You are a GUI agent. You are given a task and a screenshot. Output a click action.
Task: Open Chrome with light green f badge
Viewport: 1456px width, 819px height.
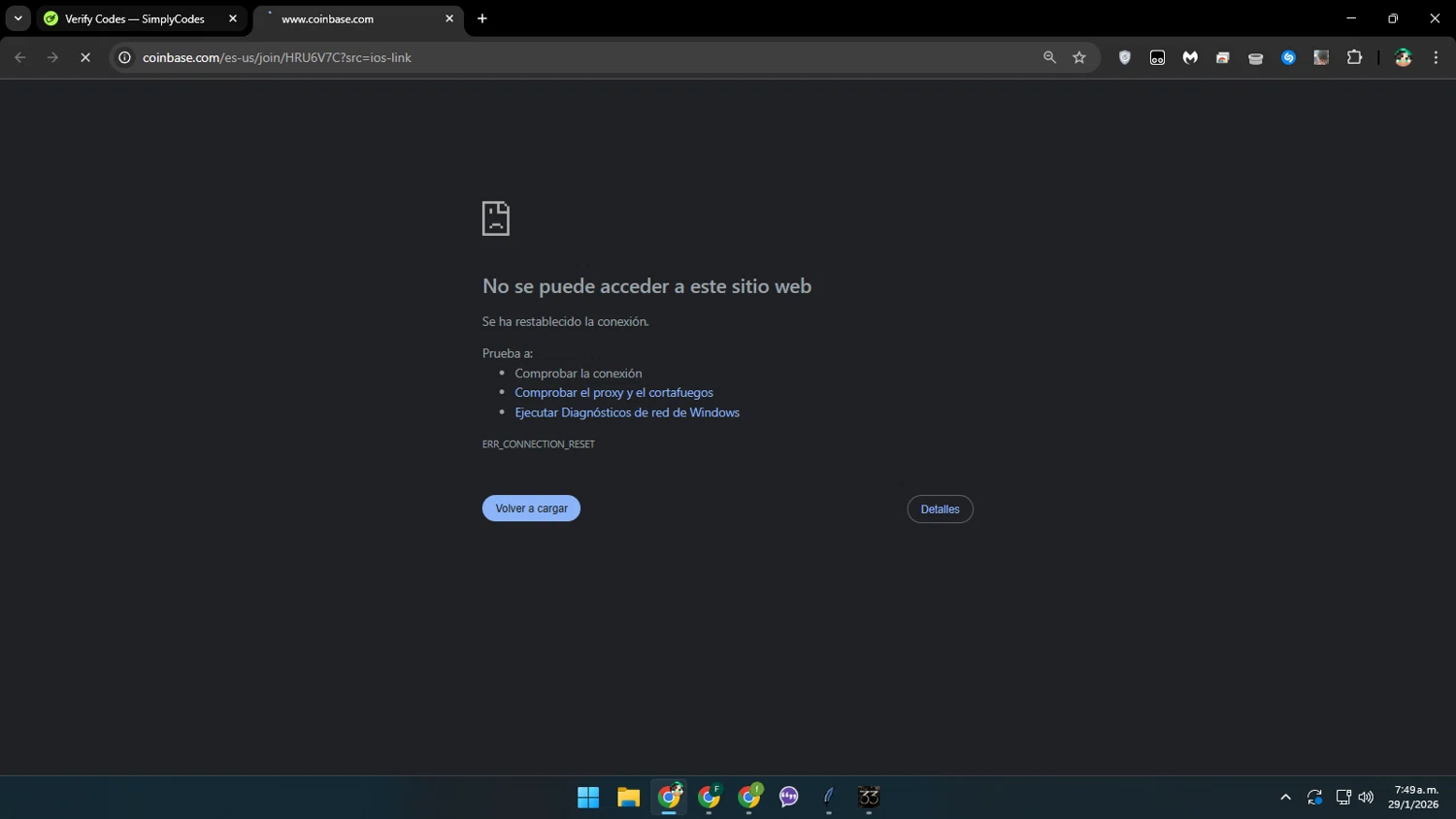(749, 798)
